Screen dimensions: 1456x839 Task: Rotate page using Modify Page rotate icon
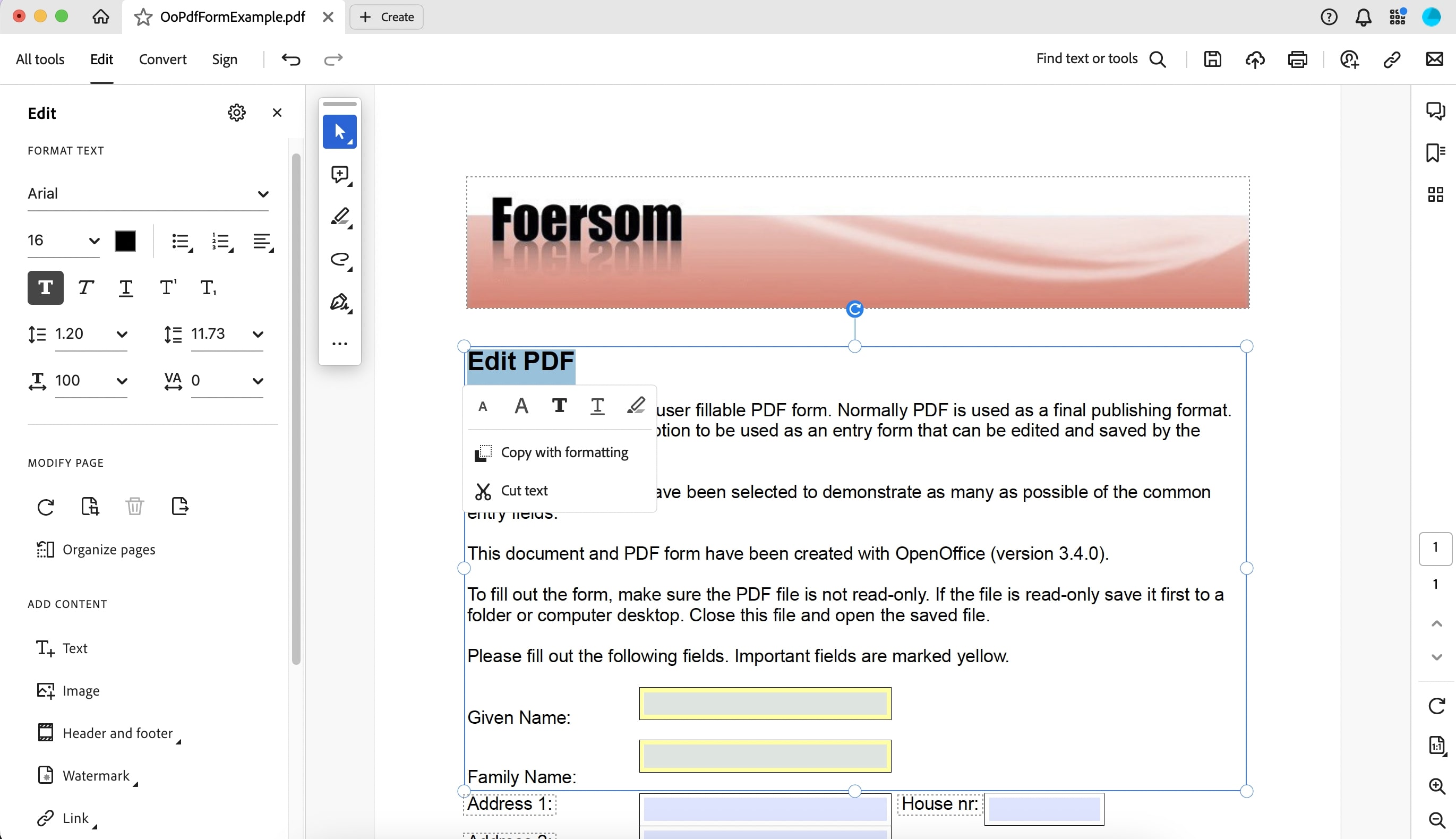[46, 507]
